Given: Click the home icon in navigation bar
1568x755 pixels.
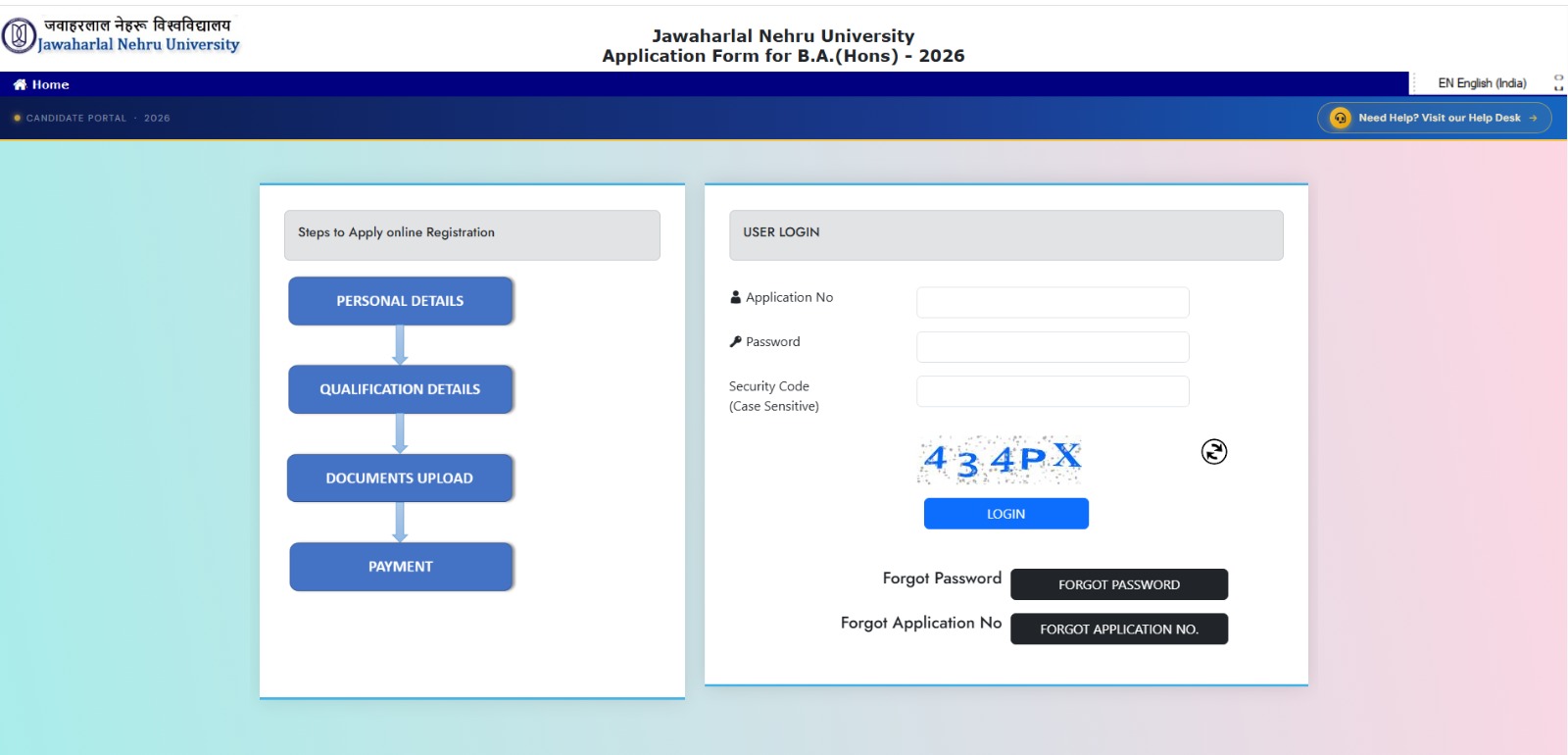Looking at the screenshot, I should click(x=20, y=84).
